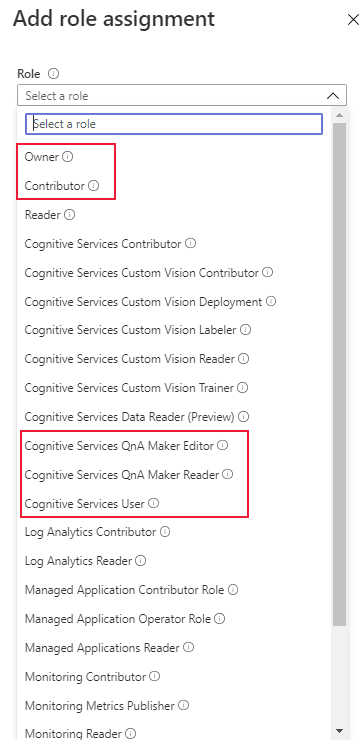The height and width of the screenshot is (740, 361).
Task: Click the info icon next to Role label
Action: click(54, 74)
